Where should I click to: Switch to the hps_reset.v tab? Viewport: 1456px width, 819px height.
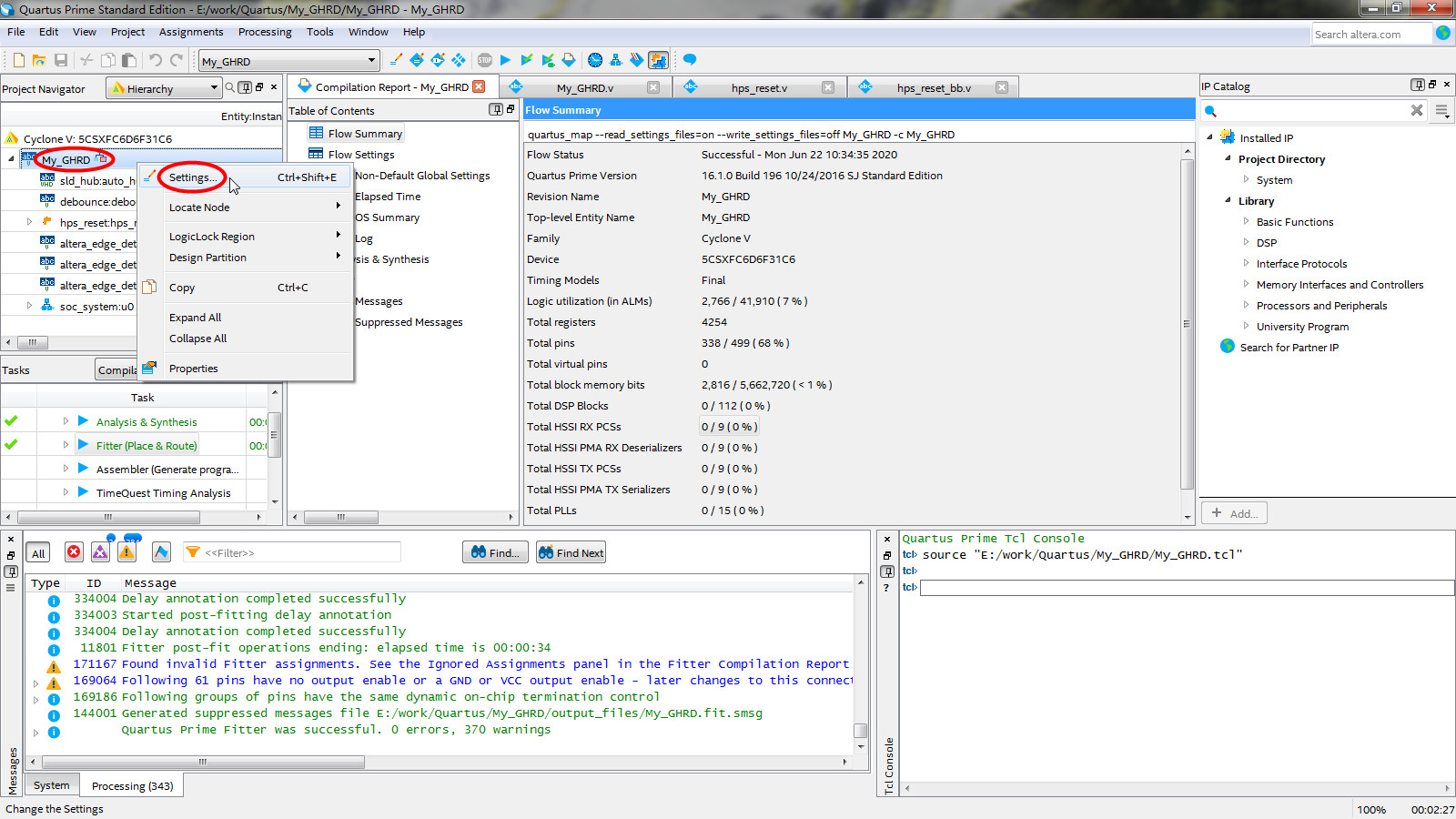(x=759, y=87)
